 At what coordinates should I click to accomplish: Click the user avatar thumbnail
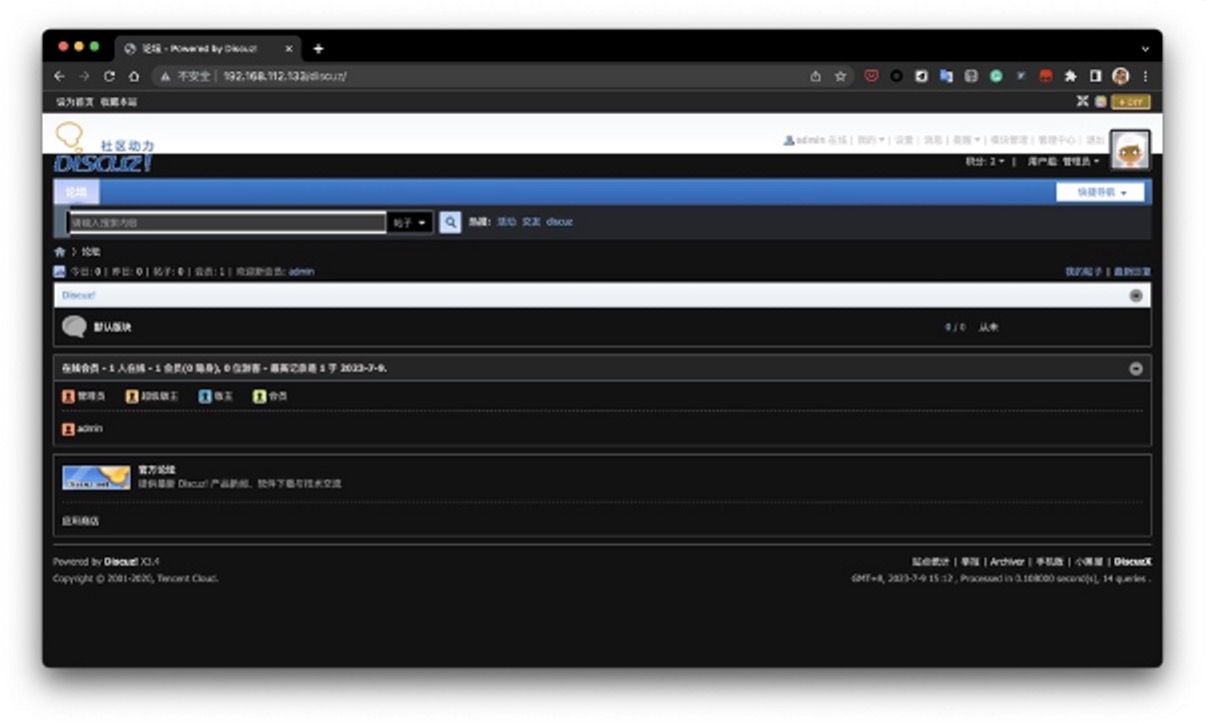[x=1130, y=150]
